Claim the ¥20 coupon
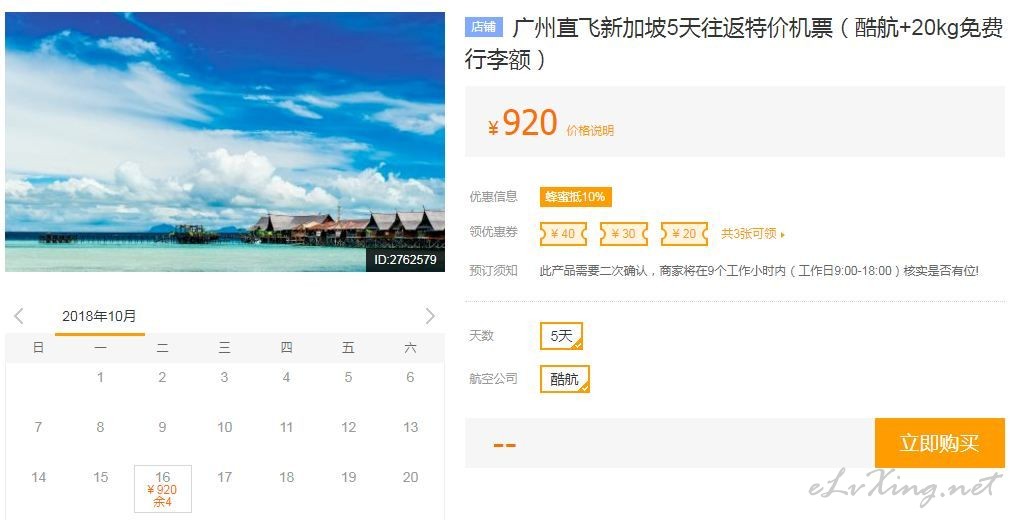 coord(684,234)
